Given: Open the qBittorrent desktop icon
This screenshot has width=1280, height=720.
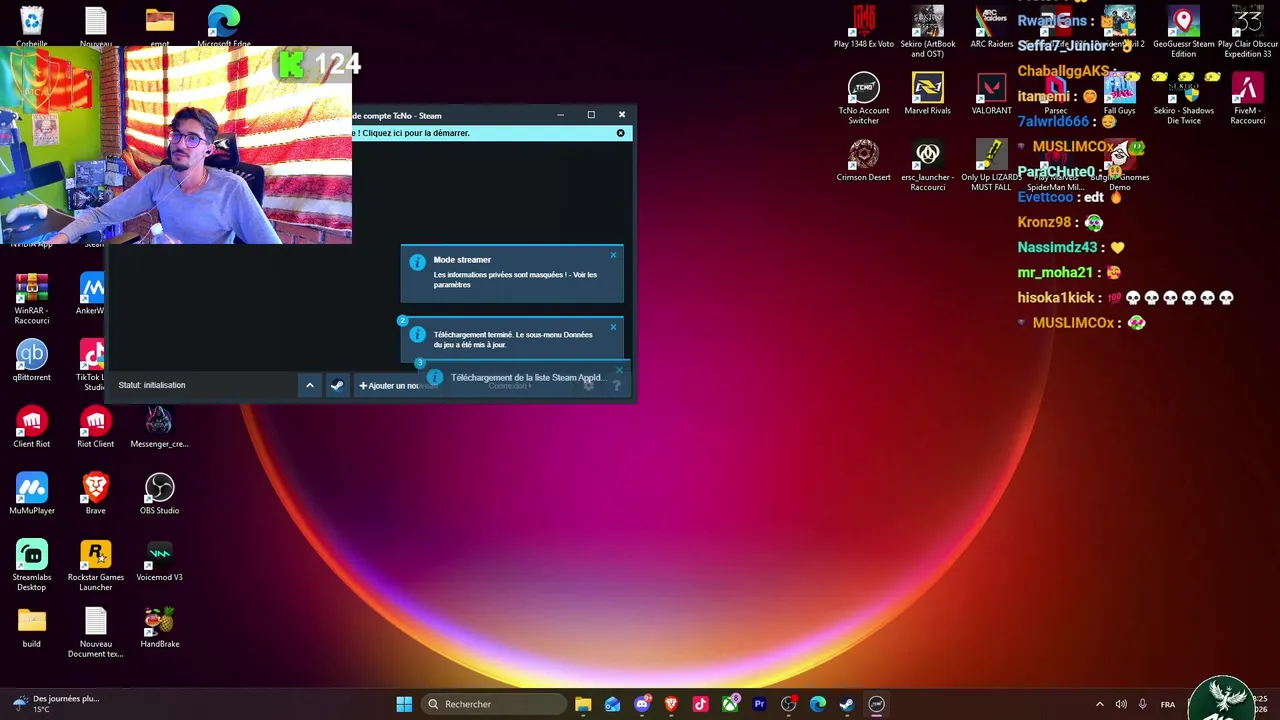Looking at the screenshot, I should click(31, 360).
